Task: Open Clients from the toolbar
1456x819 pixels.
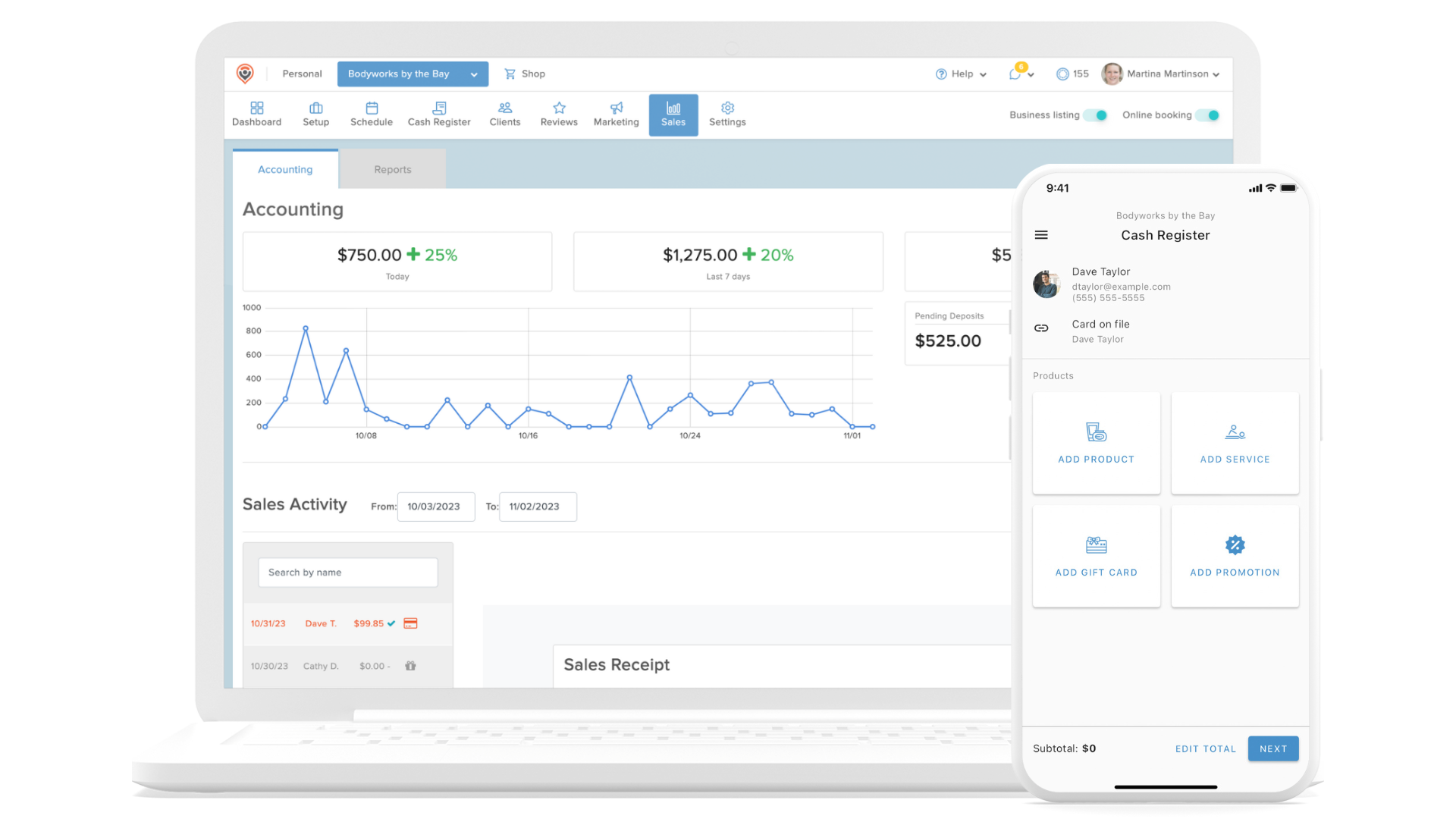Action: tap(505, 108)
